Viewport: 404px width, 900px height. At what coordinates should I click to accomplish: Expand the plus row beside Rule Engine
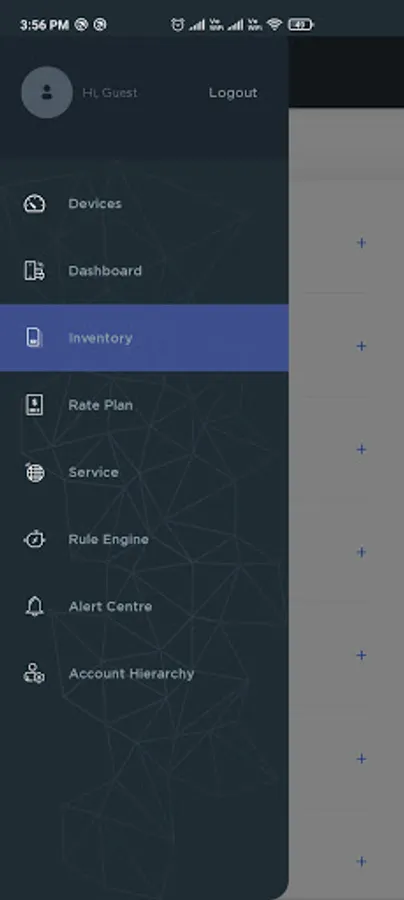[361, 552]
